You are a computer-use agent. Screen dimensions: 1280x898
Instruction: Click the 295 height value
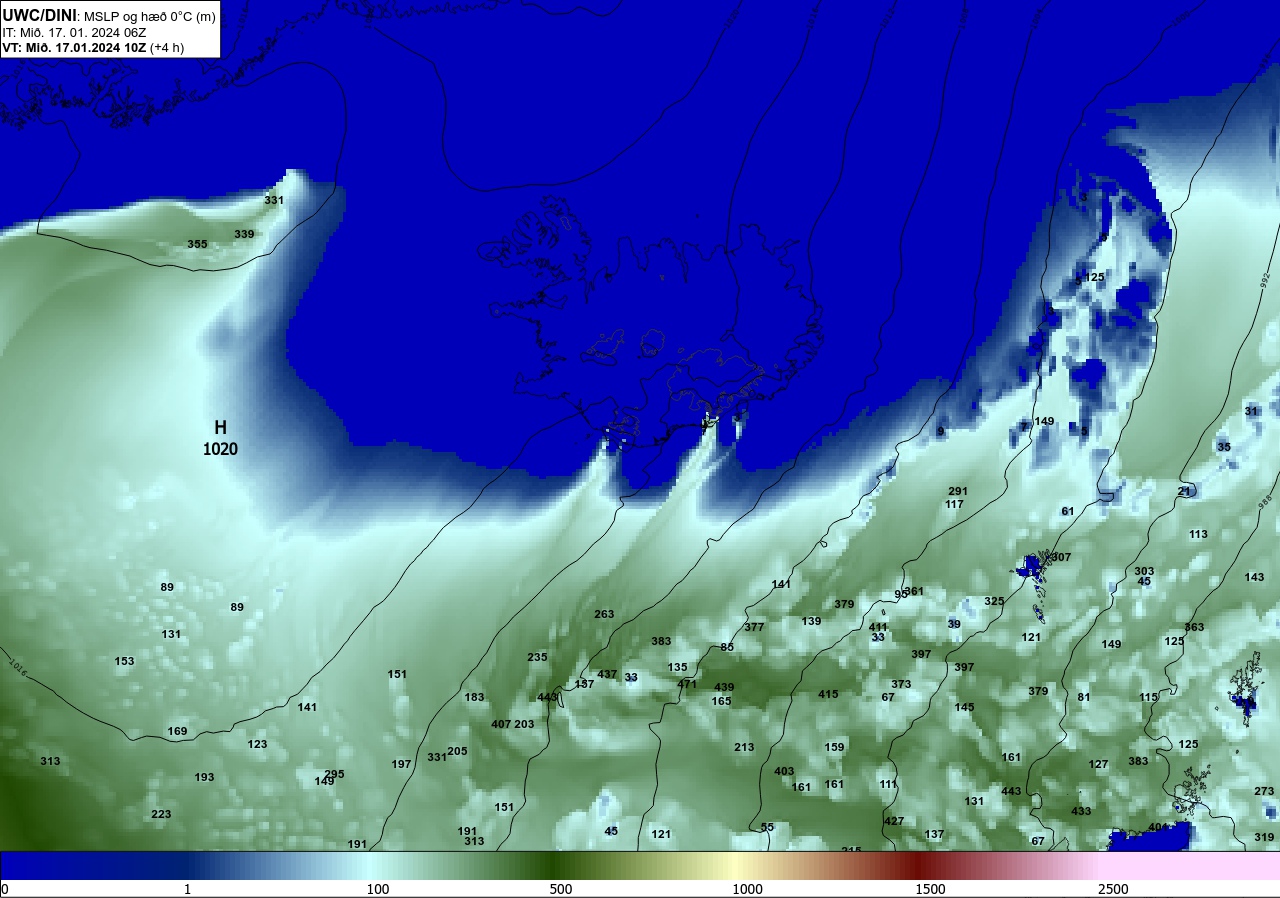coord(334,774)
